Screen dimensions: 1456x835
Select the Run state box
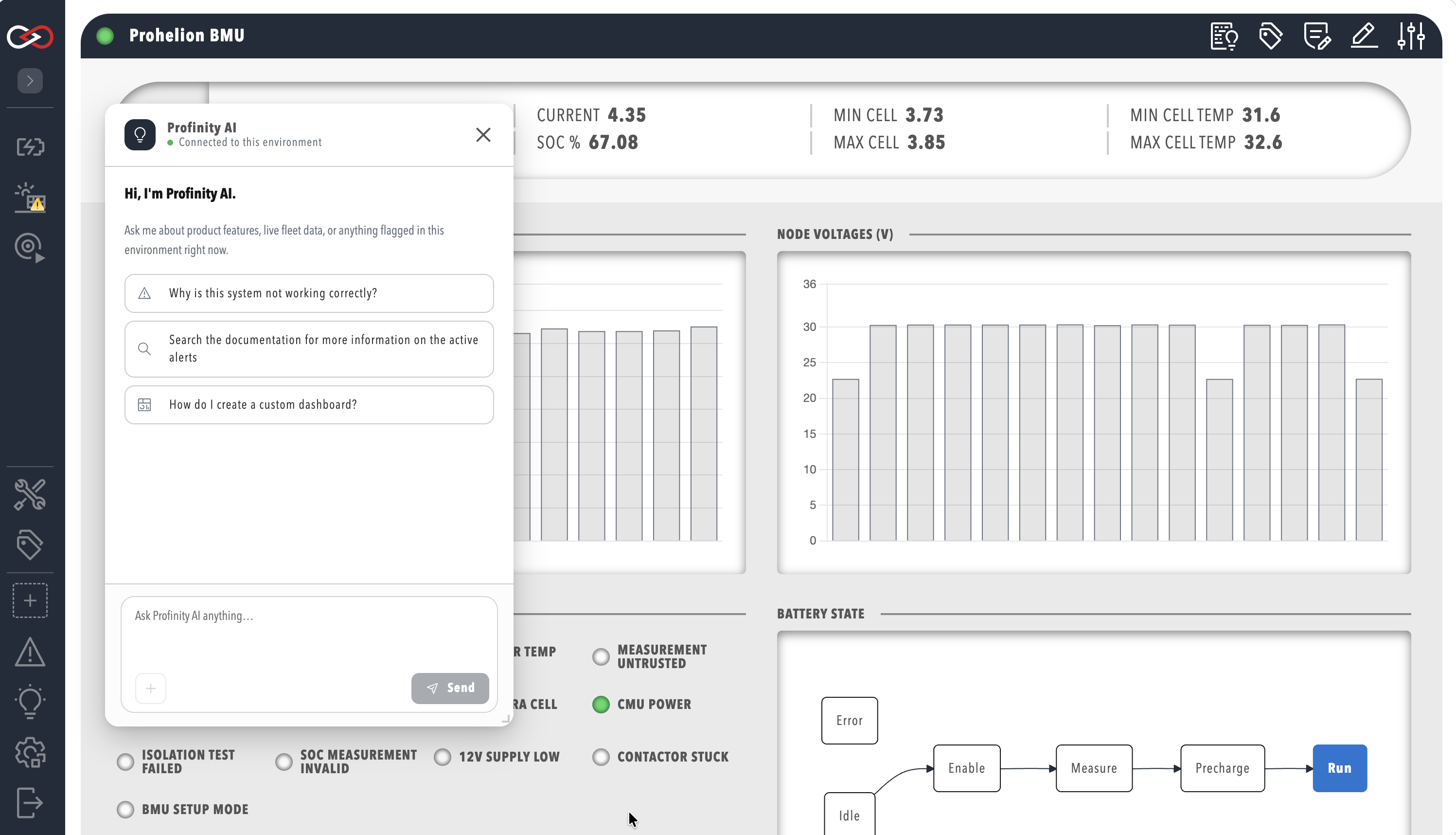1339,768
